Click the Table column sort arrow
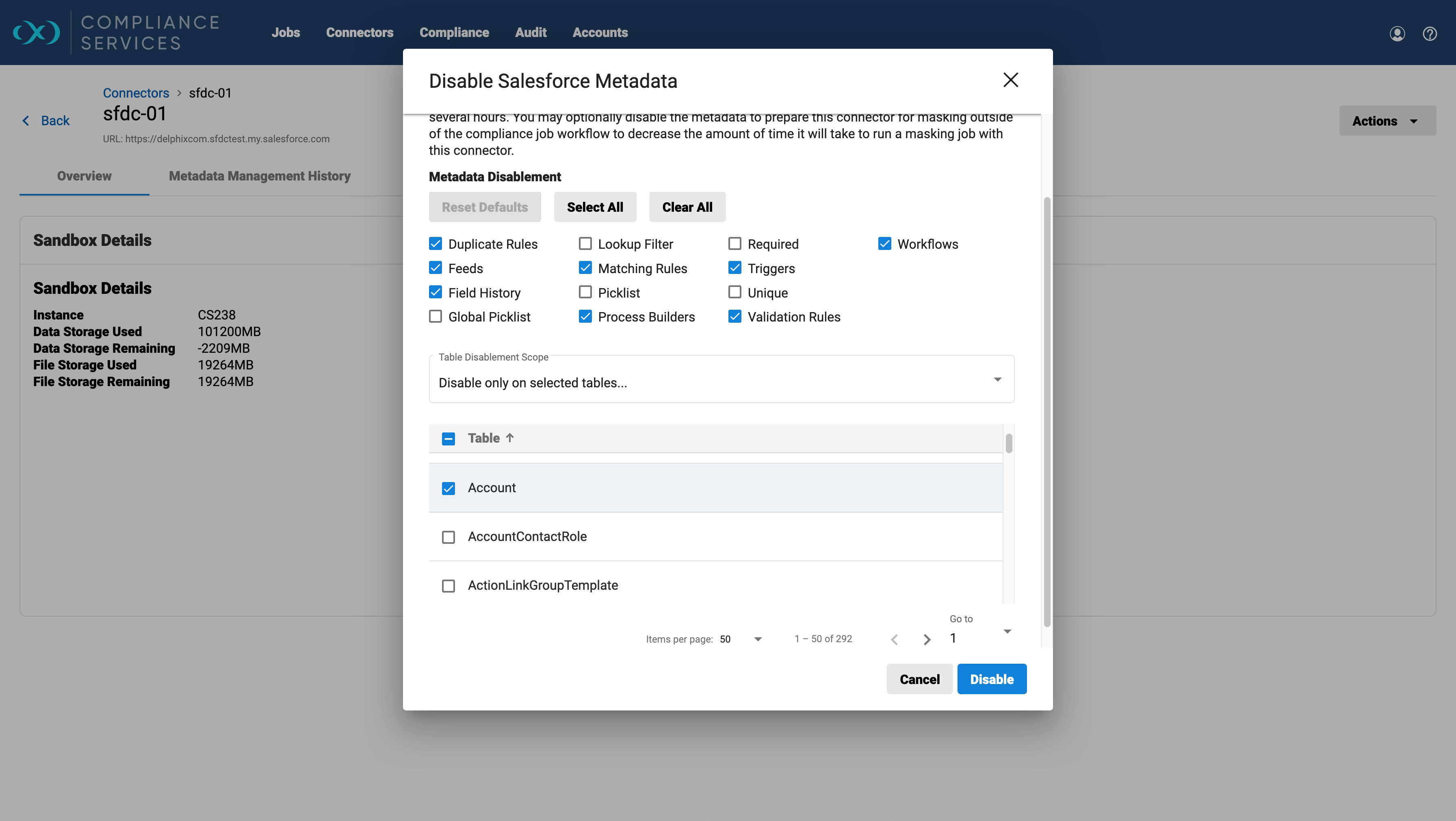Viewport: 1456px width, 821px height. [510, 438]
